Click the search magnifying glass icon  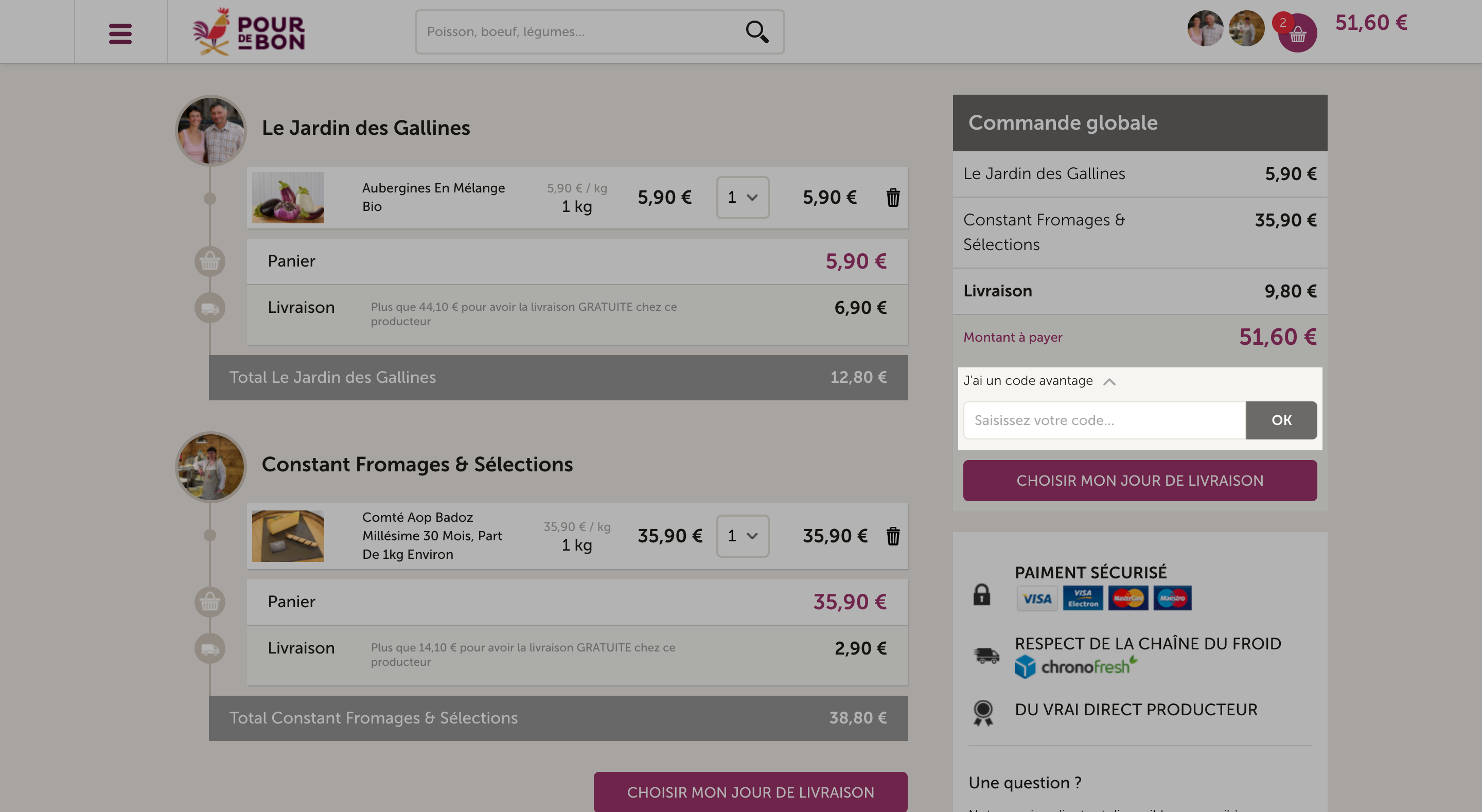click(756, 32)
